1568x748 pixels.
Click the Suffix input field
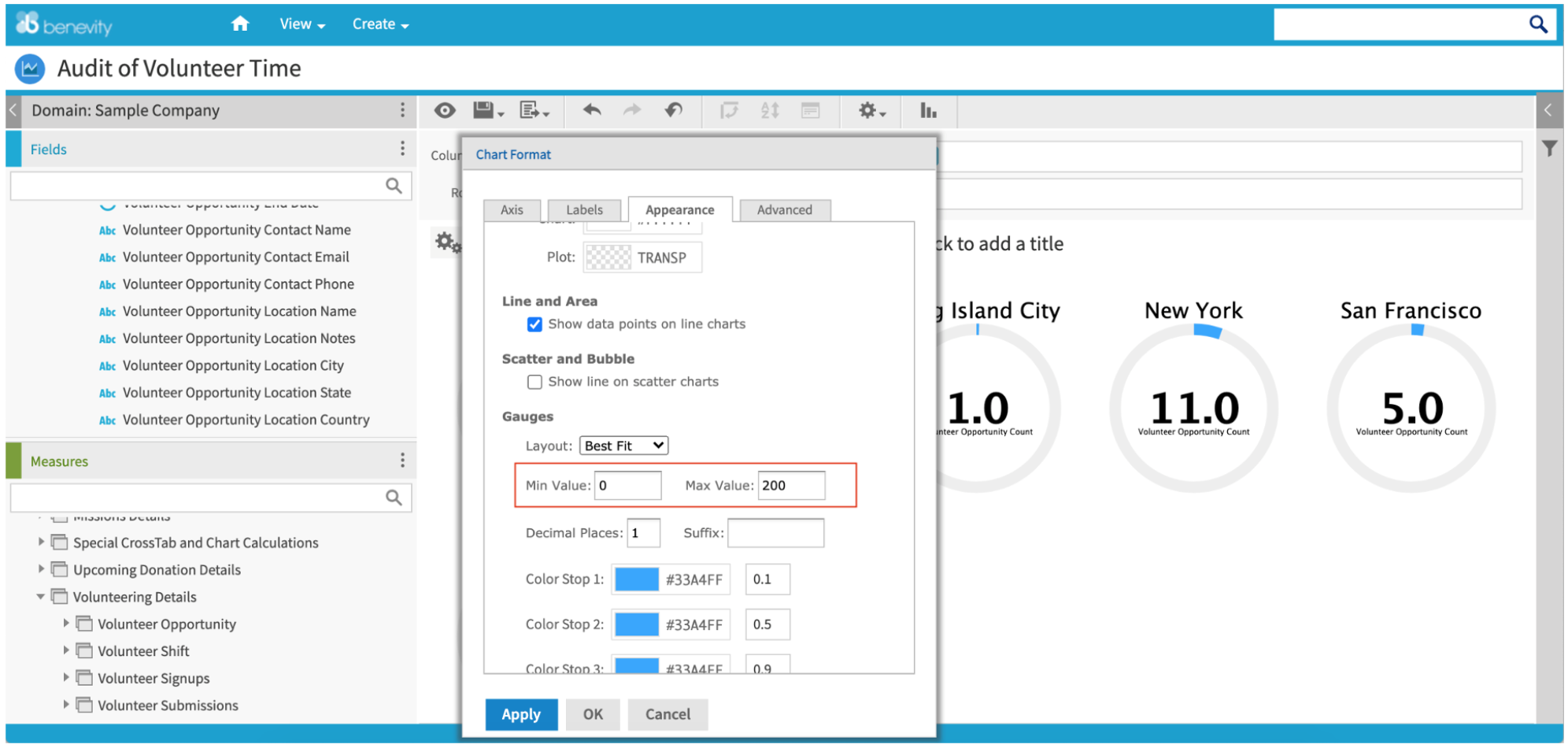(775, 533)
